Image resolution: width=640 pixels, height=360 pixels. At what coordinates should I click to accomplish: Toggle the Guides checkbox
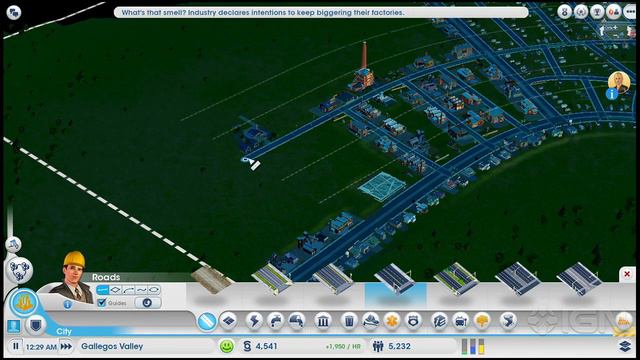click(102, 302)
